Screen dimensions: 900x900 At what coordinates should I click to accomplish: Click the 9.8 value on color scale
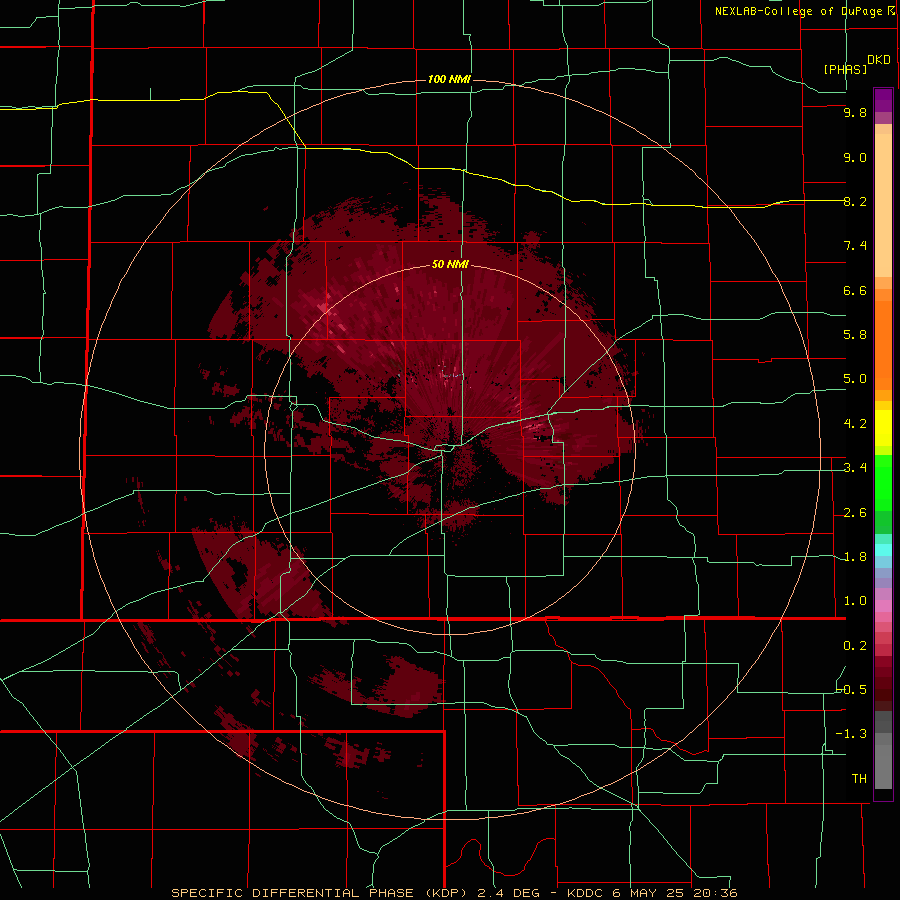pos(855,112)
